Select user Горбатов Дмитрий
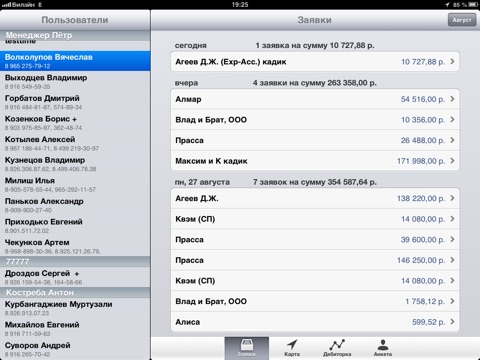The image size is (480, 360). (x=75, y=102)
